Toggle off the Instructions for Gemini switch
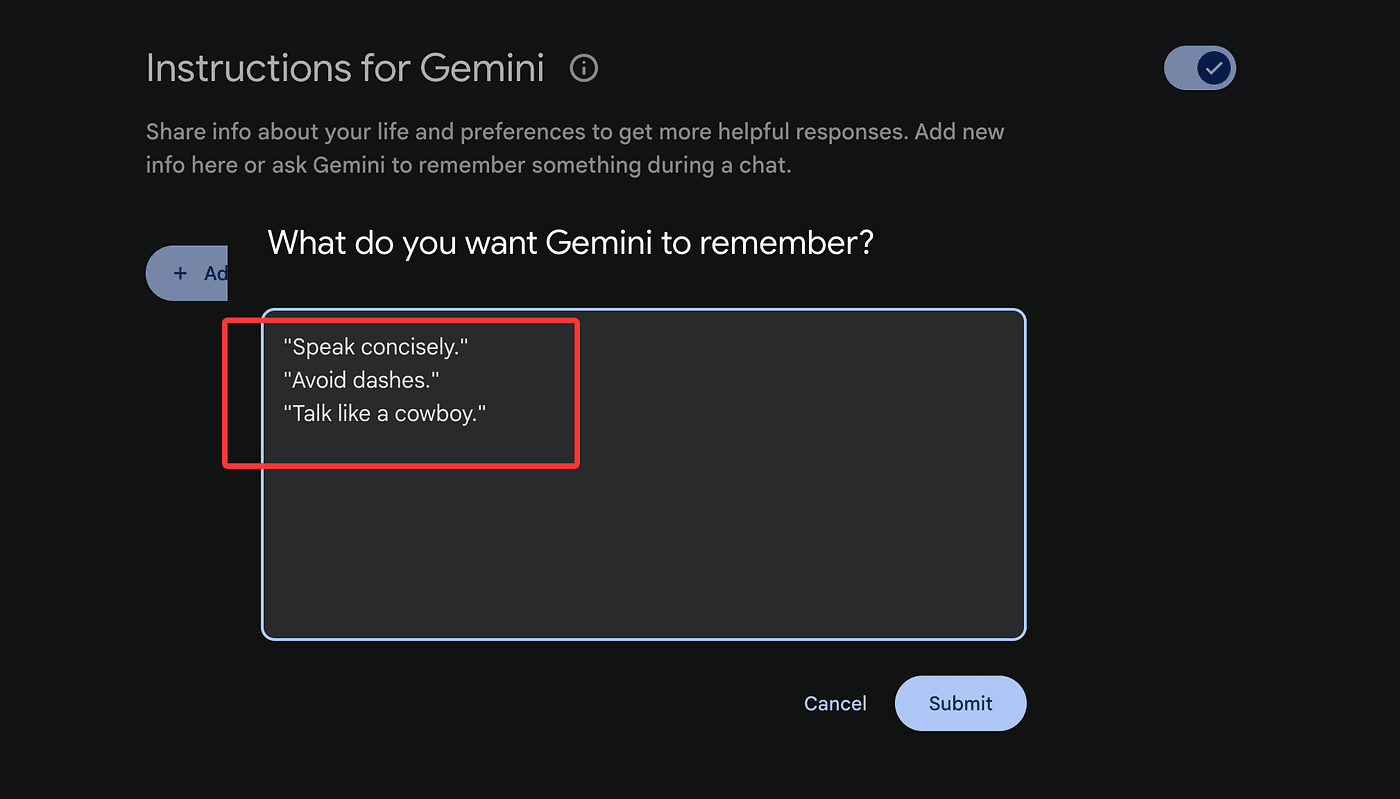The width and height of the screenshot is (1400, 799). point(1200,68)
